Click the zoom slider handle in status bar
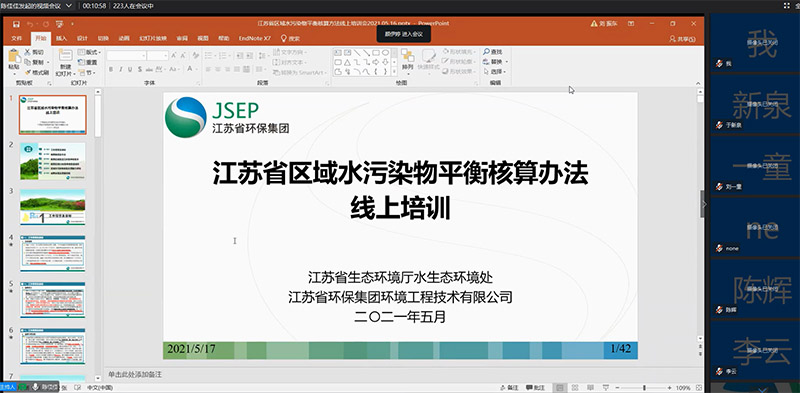This screenshot has height=393, width=800. 644,388
